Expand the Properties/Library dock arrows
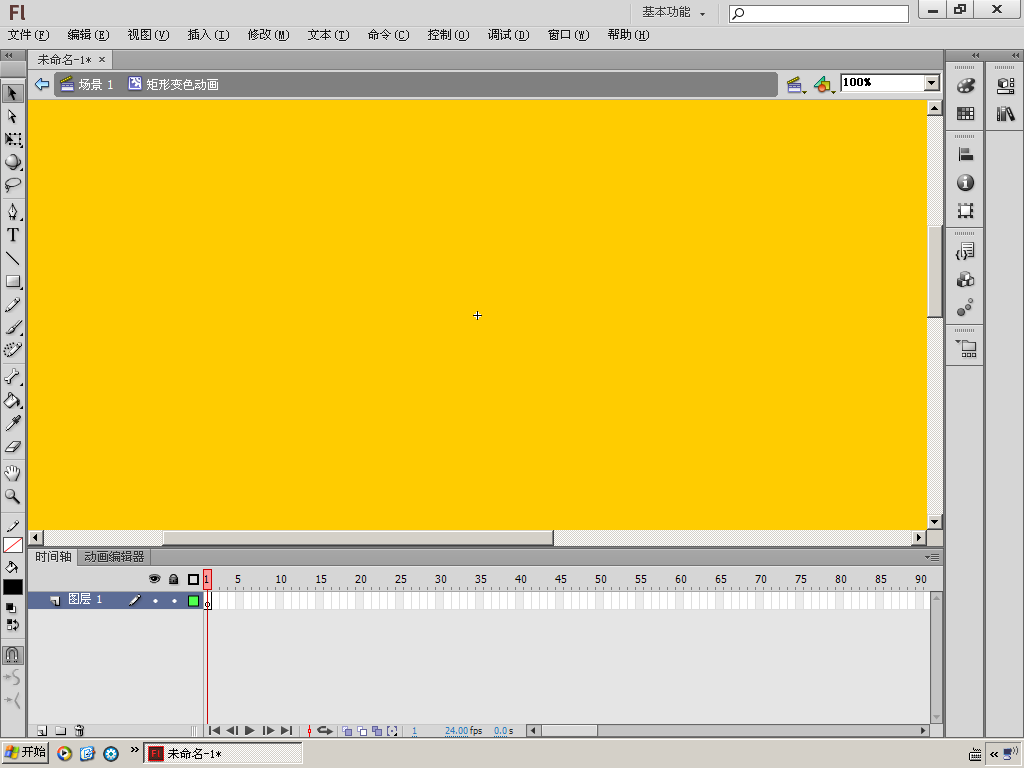This screenshot has height=768, width=1024. pyautogui.click(x=1015, y=56)
